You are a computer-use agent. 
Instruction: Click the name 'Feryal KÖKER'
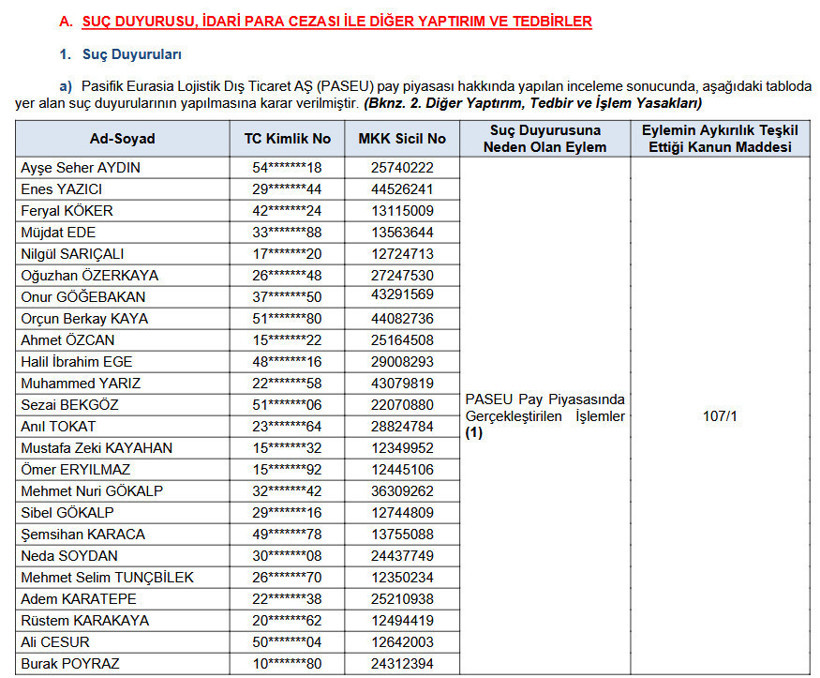(x=67, y=211)
